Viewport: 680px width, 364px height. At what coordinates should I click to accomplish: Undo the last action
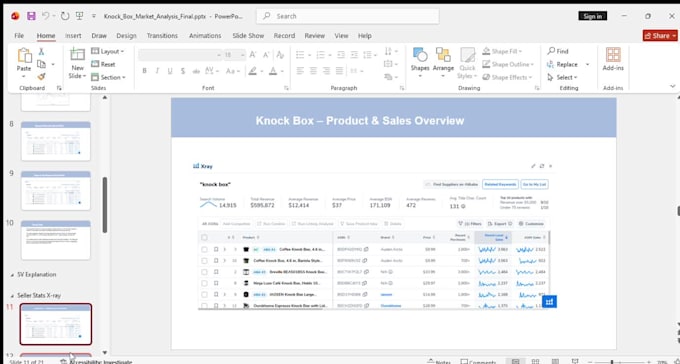(x=45, y=16)
